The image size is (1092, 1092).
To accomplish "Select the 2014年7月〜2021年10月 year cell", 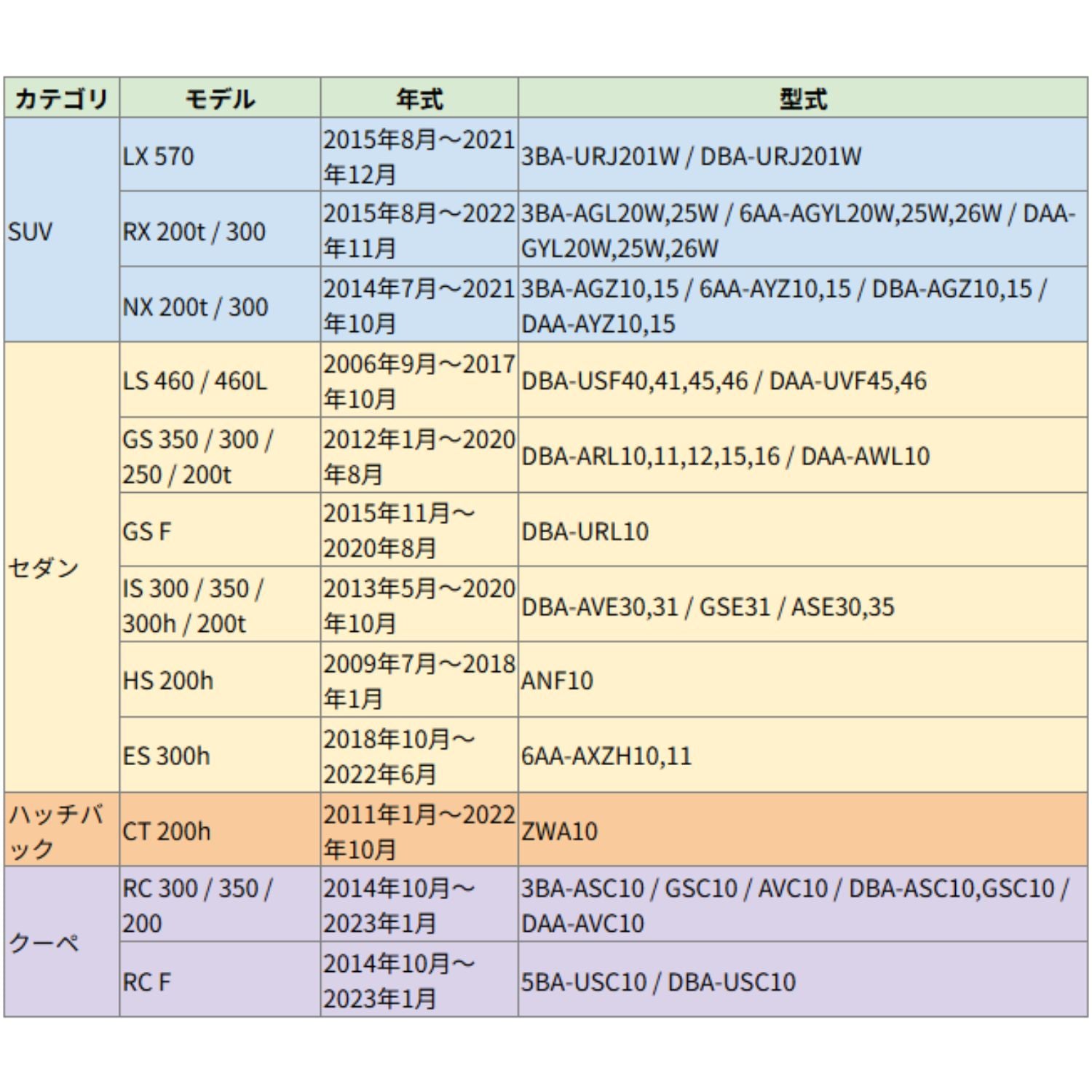I will tap(419, 304).
